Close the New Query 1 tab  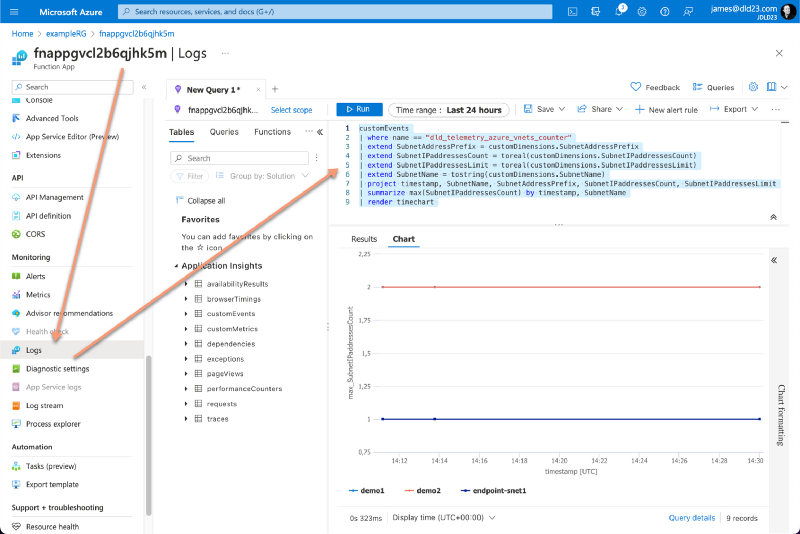point(258,90)
